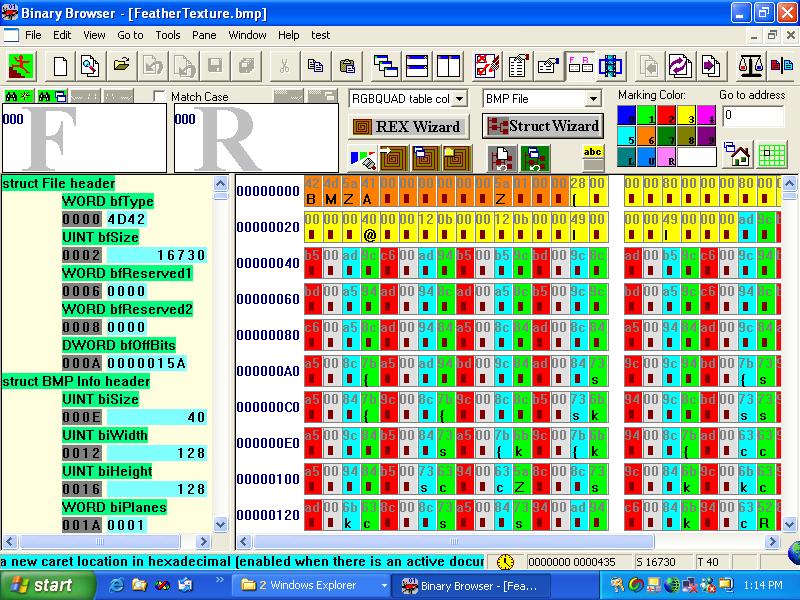Open the Pane menu
This screenshot has width=800, height=600.
coord(206,35)
